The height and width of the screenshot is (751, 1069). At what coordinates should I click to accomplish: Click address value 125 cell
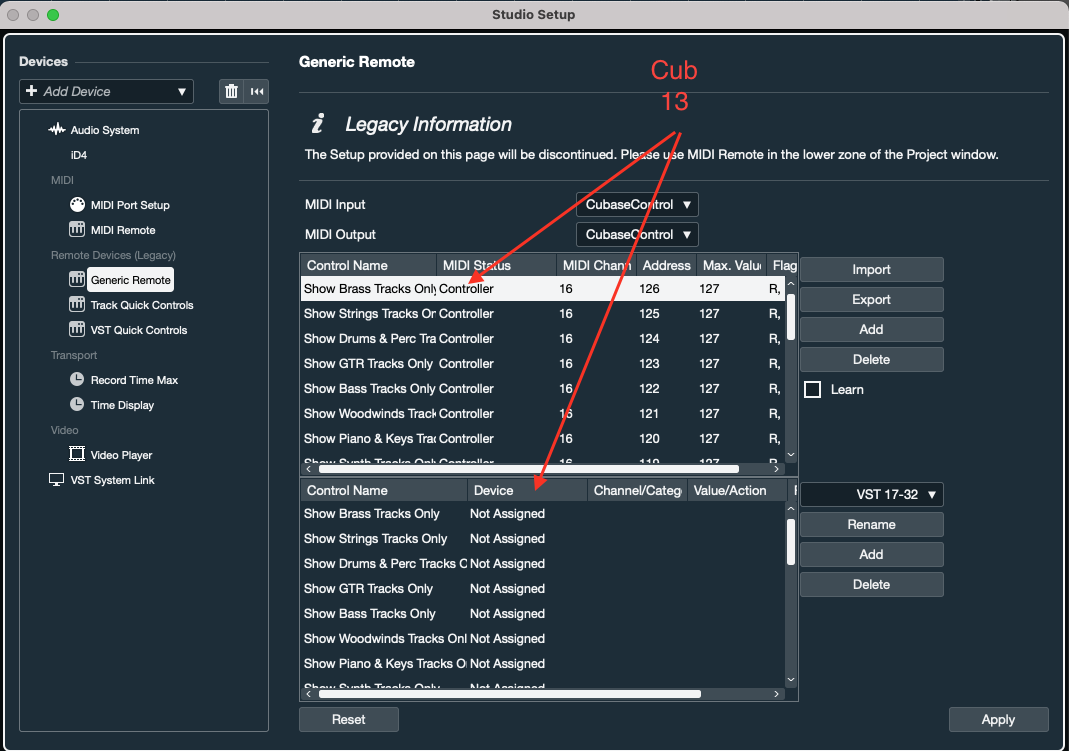tap(649, 314)
